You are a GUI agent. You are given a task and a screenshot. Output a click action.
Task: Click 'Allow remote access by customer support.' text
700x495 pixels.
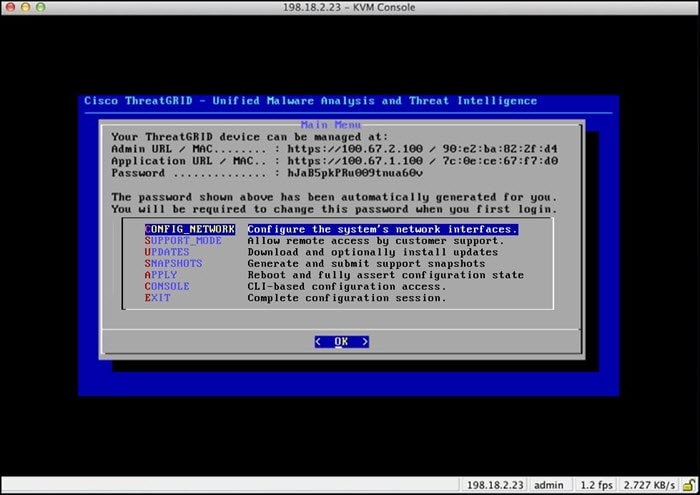pos(376,241)
